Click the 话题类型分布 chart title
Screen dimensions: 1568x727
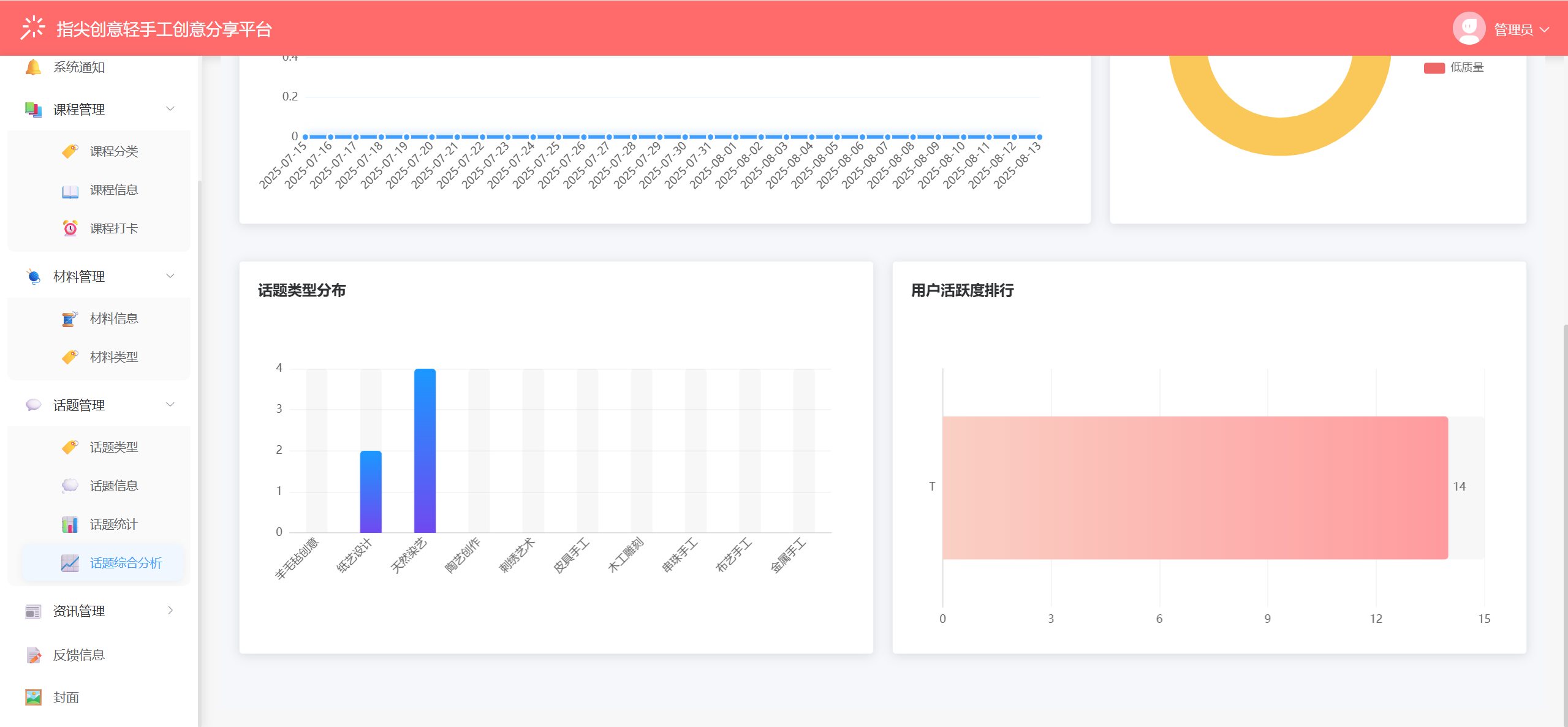(301, 290)
